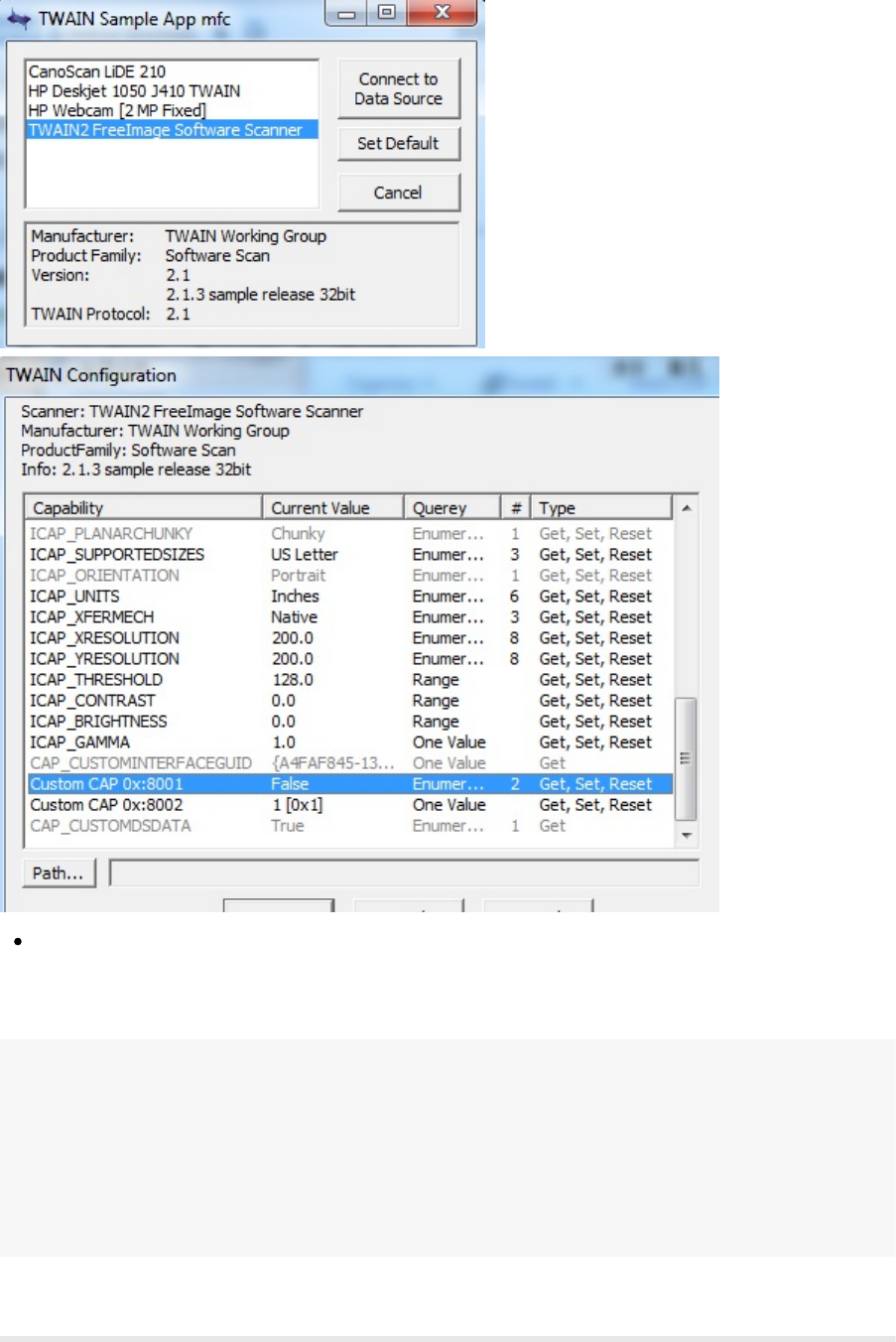Close the TWAIN Sample App window
Image resolution: width=896 pixels, height=1342 pixels.
pyautogui.click(x=443, y=13)
